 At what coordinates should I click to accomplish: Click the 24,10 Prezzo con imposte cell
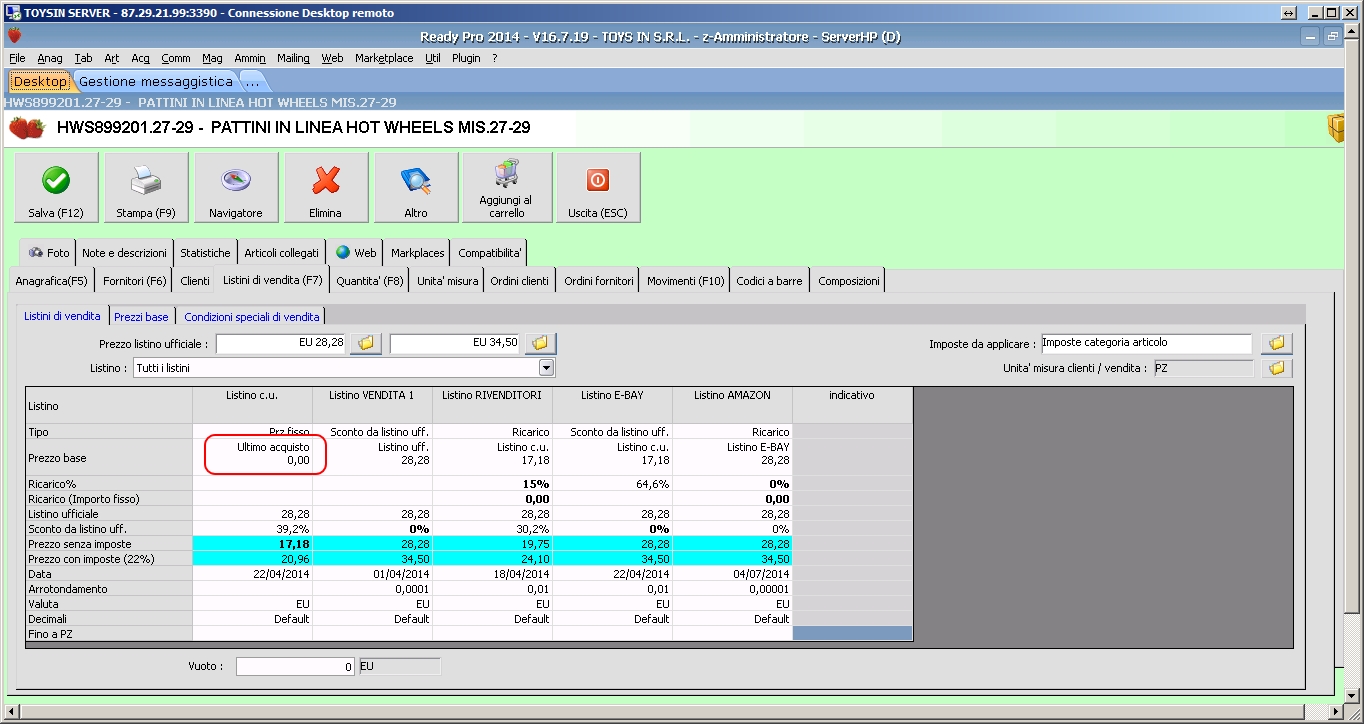click(x=492, y=559)
